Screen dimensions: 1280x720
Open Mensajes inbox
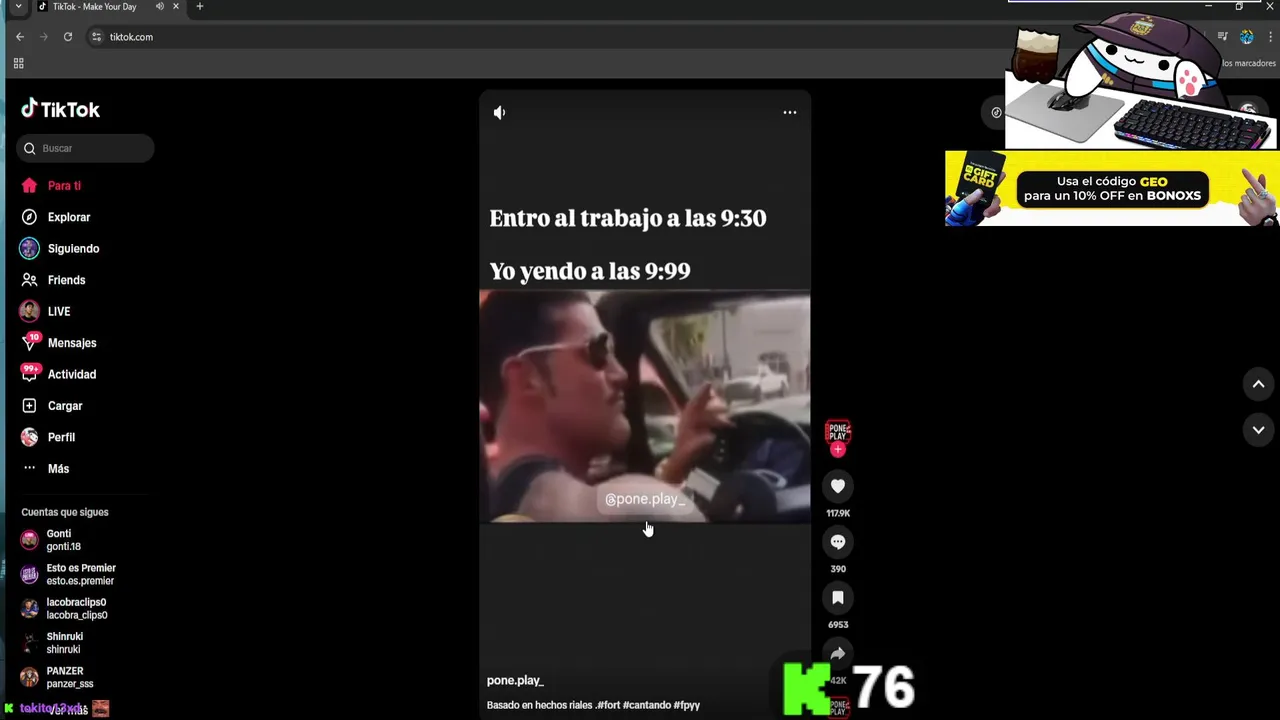click(72, 343)
